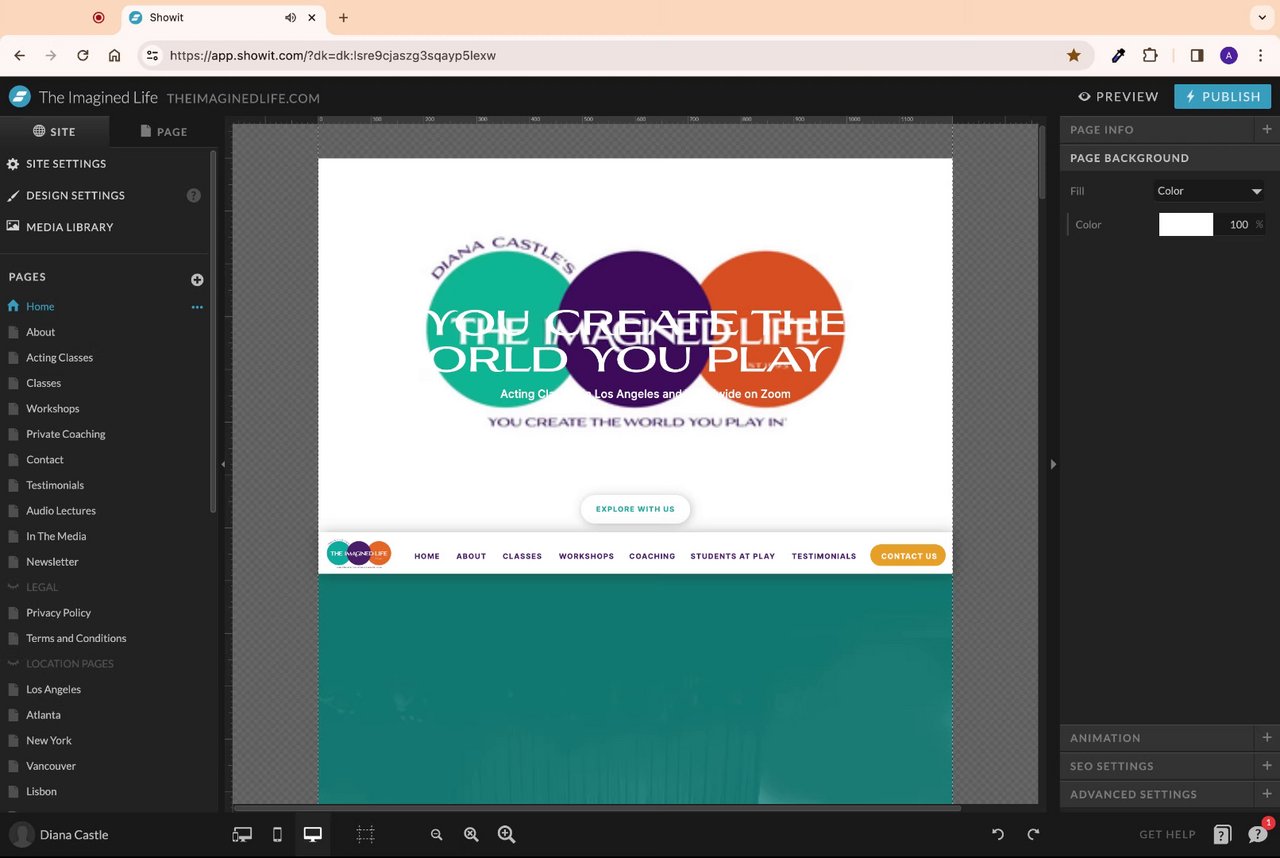Viewport: 1280px width, 858px height.
Task: Click the color opacity value field
Action: 1239,225
